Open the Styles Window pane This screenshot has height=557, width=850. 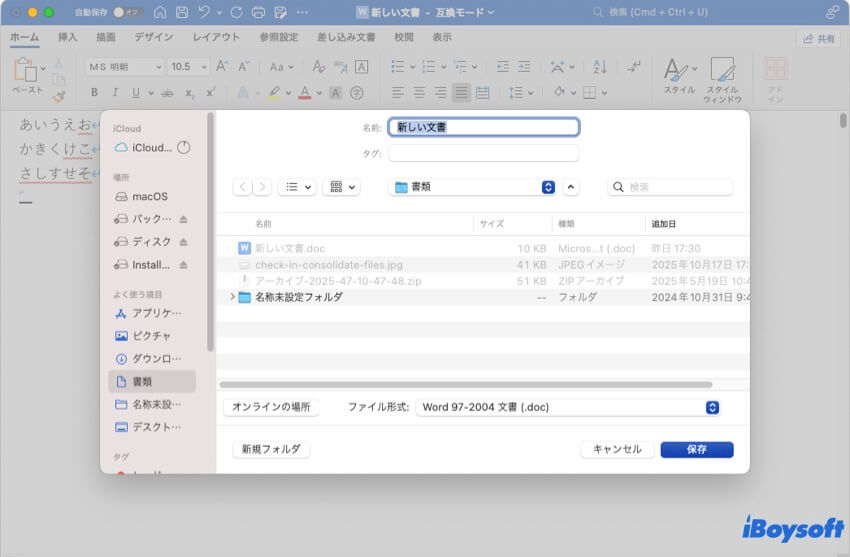tap(722, 79)
